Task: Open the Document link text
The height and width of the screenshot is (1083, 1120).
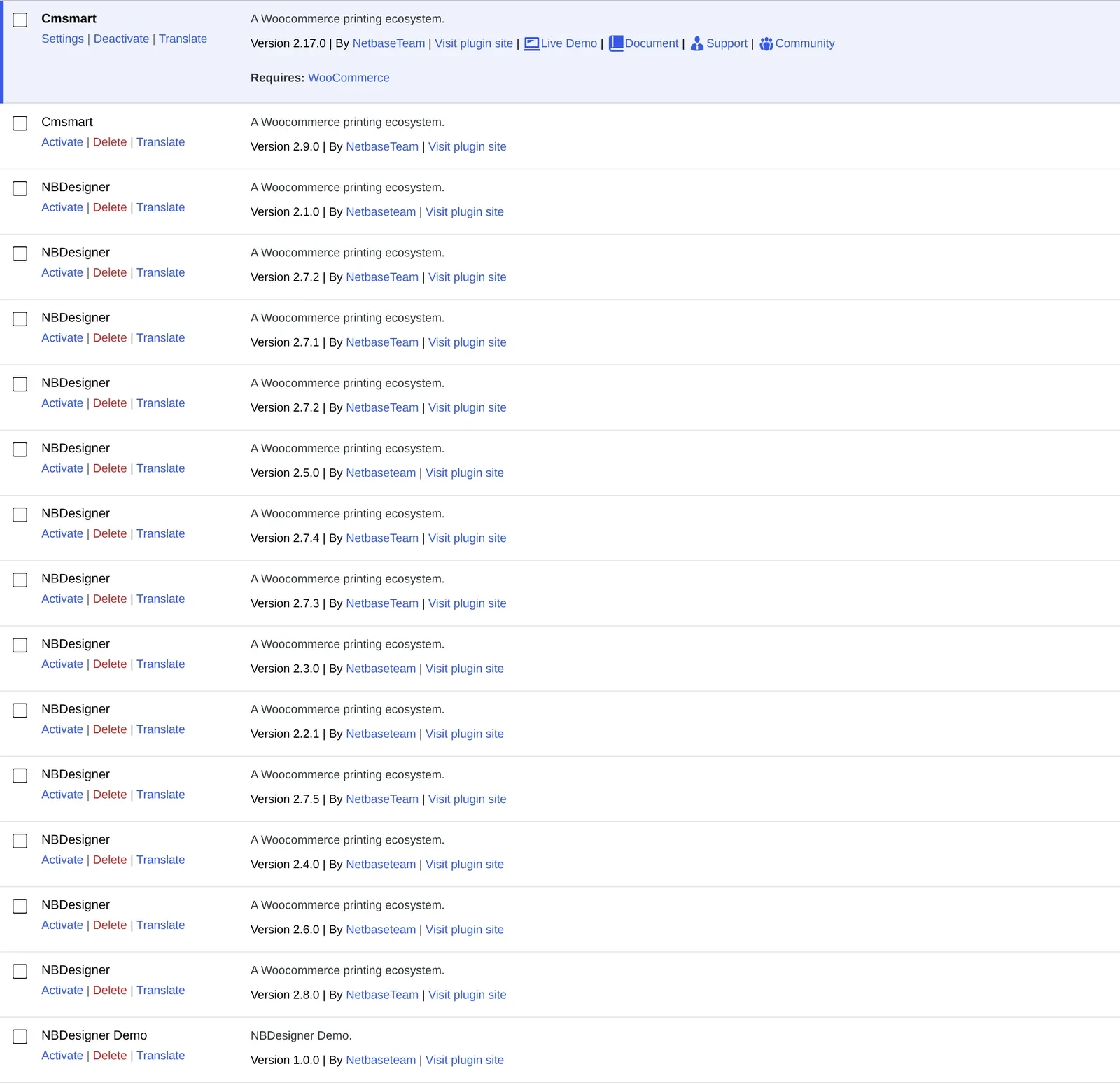Action: (x=652, y=43)
